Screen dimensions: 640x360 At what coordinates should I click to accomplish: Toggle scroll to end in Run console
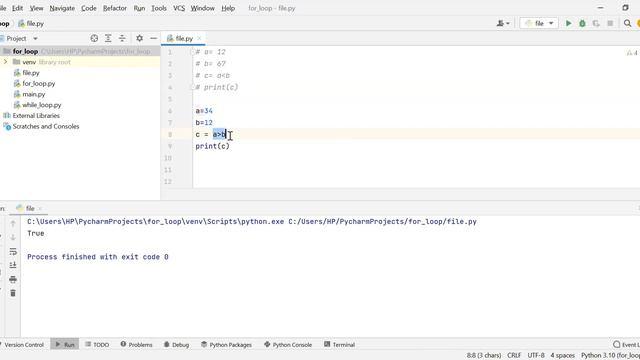click(13, 265)
